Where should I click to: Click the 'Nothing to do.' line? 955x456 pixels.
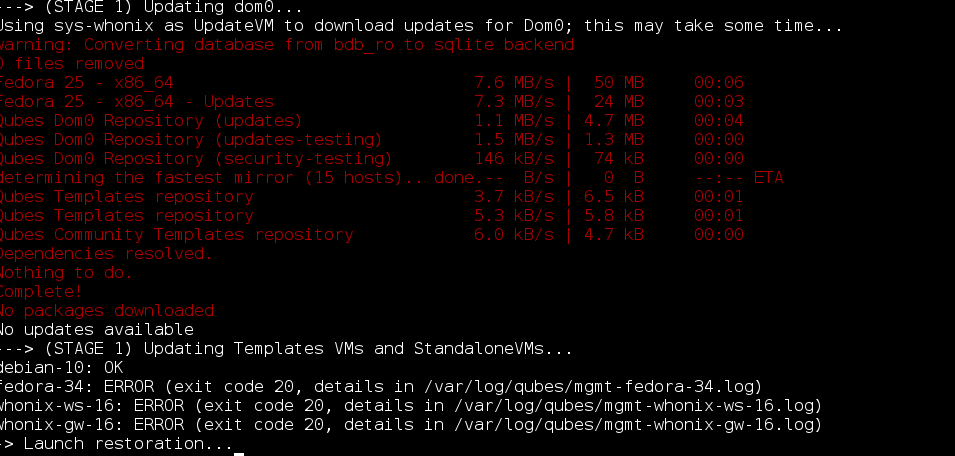pyautogui.click(x=66, y=273)
